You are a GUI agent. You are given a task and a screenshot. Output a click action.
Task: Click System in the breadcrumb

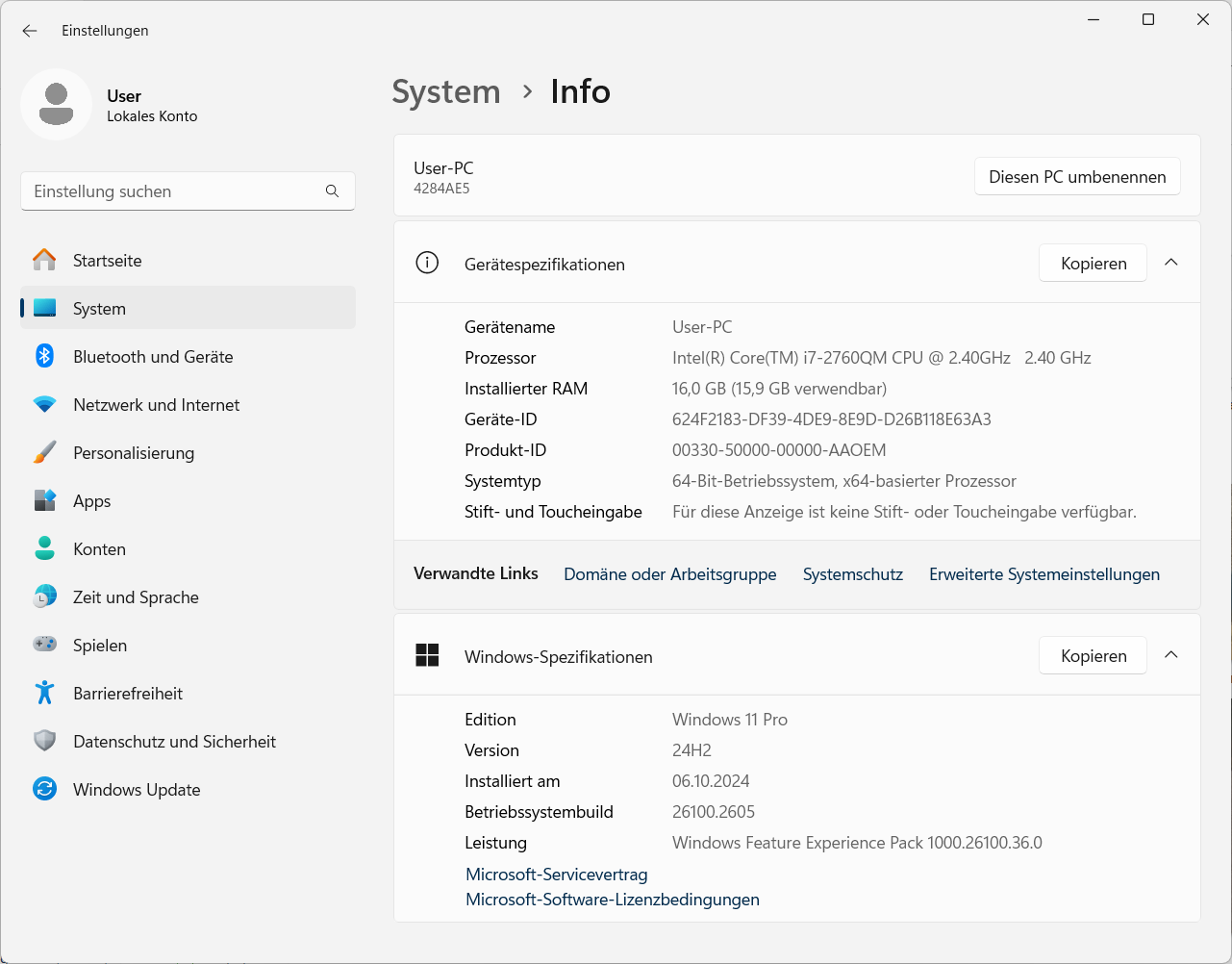tap(446, 92)
